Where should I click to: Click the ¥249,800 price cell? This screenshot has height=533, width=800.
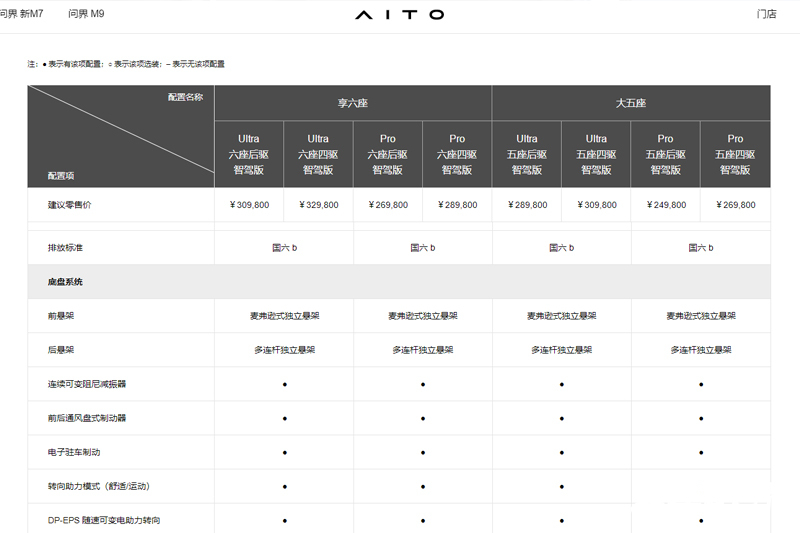[666, 205]
